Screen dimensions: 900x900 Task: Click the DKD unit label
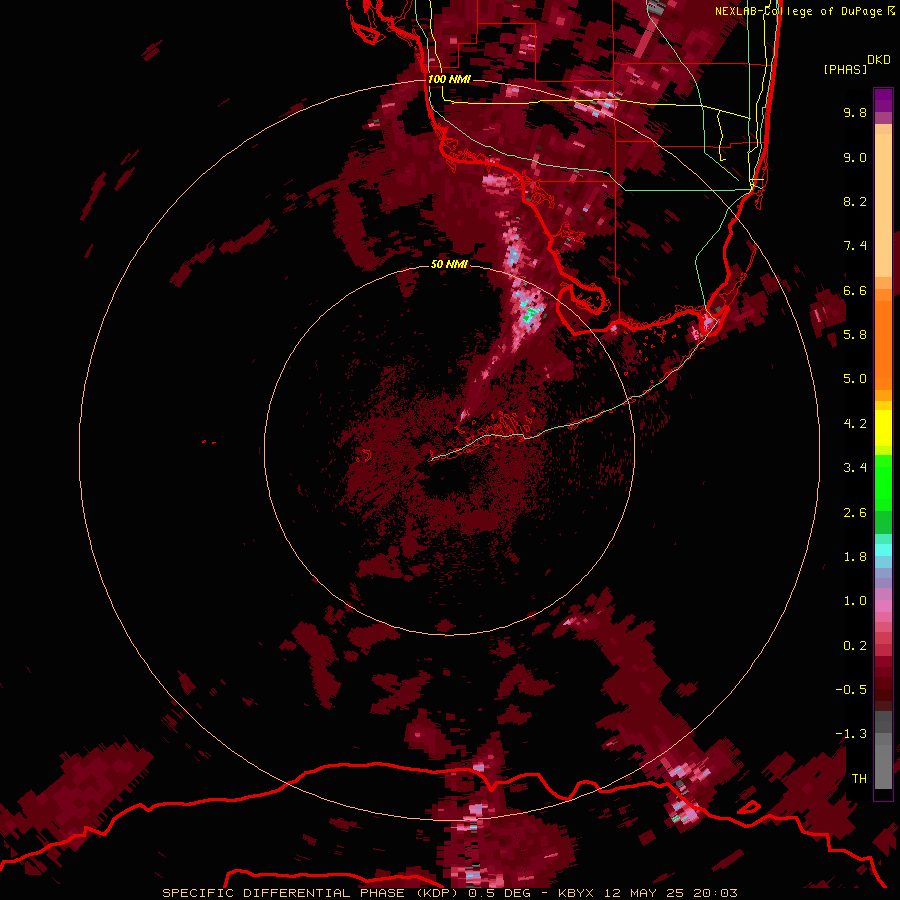tap(878, 60)
